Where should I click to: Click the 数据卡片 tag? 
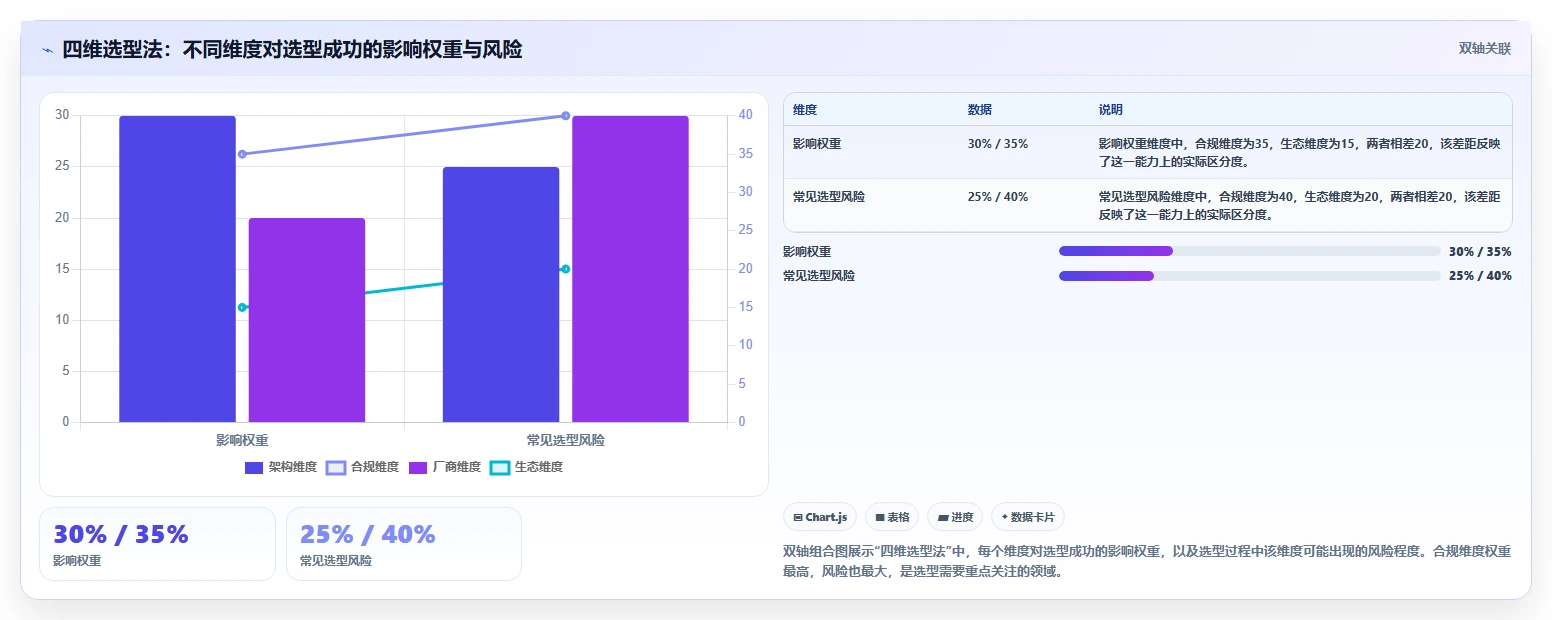click(x=1027, y=517)
